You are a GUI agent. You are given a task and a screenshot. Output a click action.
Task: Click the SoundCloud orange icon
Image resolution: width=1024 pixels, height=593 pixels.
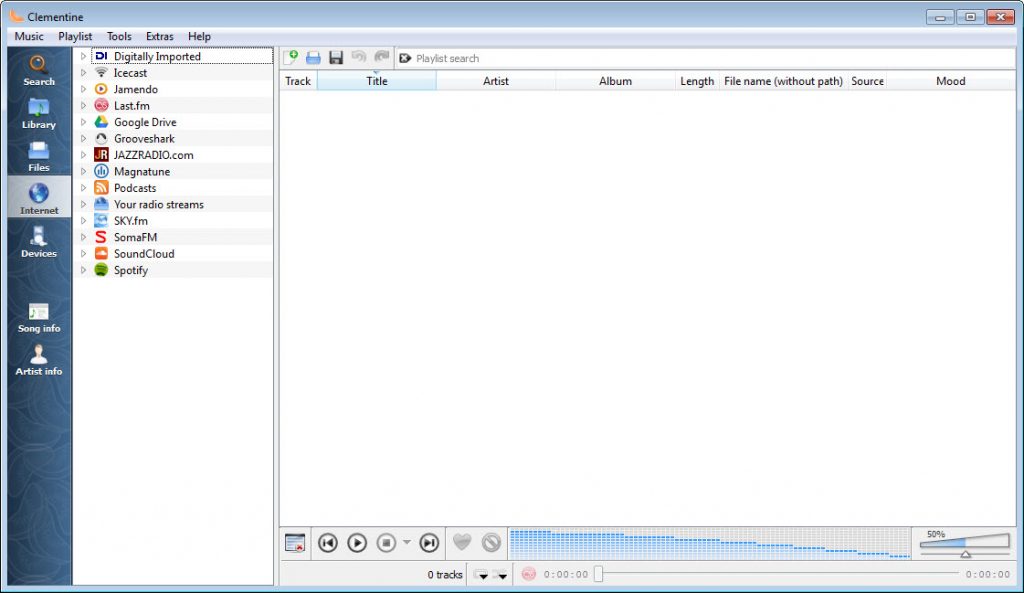101,253
